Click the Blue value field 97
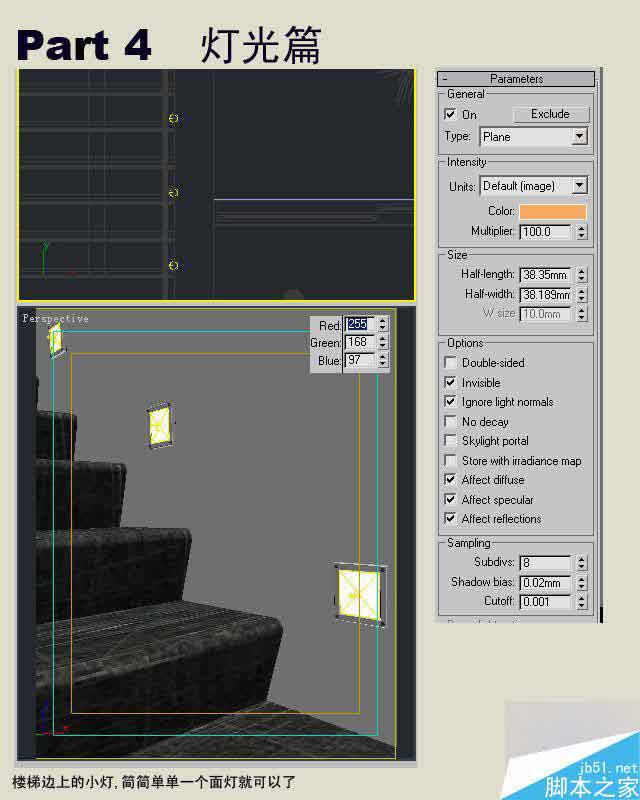Viewport: 640px width, 800px height. (360, 360)
